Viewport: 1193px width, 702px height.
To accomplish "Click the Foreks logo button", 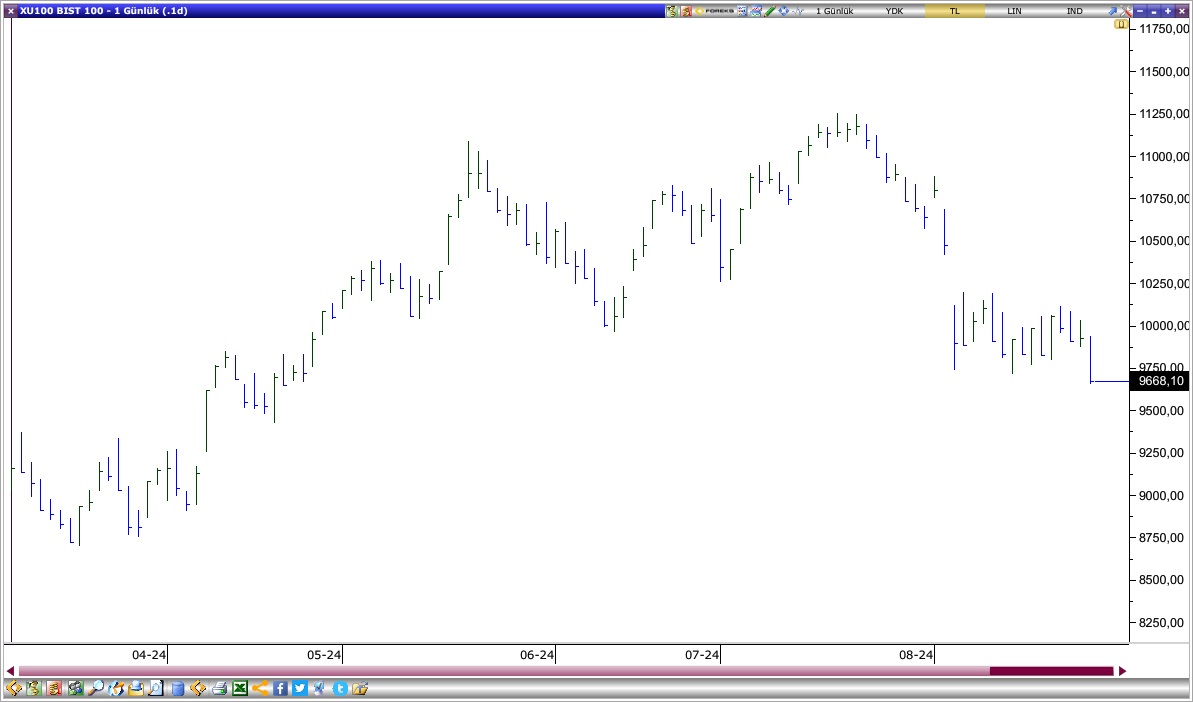I will pyautogui.click(x=718, y=10).
